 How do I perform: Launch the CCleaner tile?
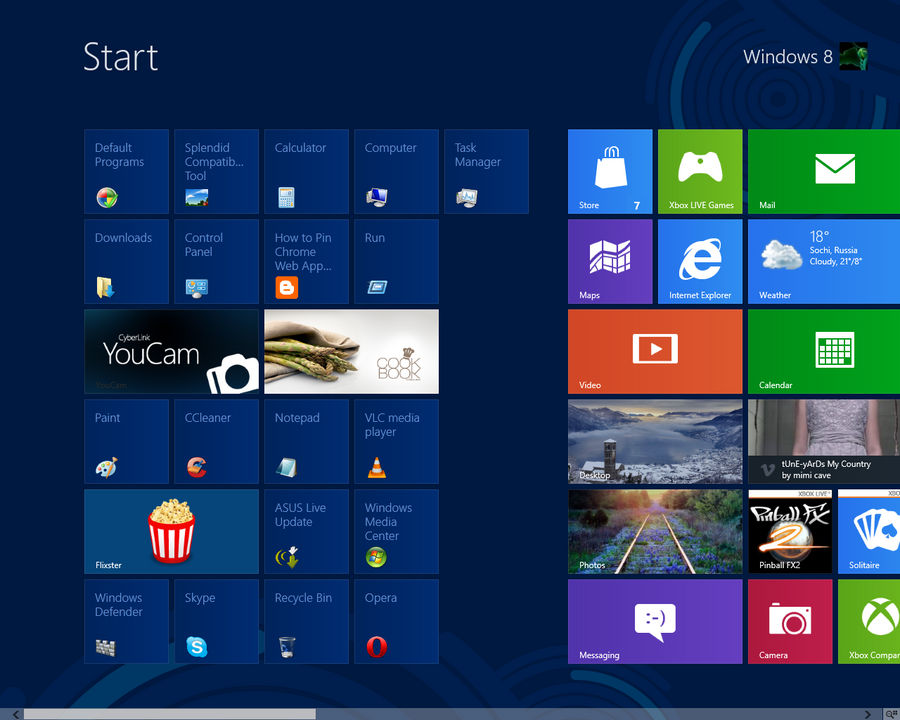(x=216, y=442)
